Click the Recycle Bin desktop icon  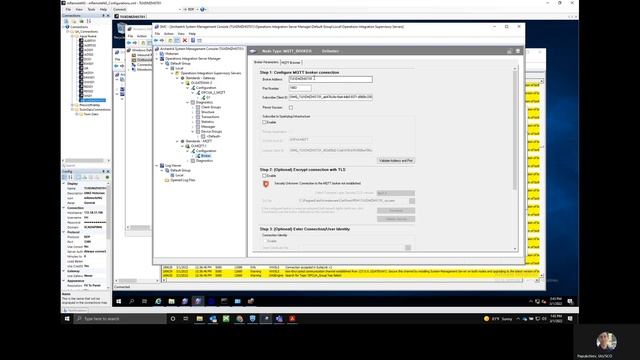121,30
